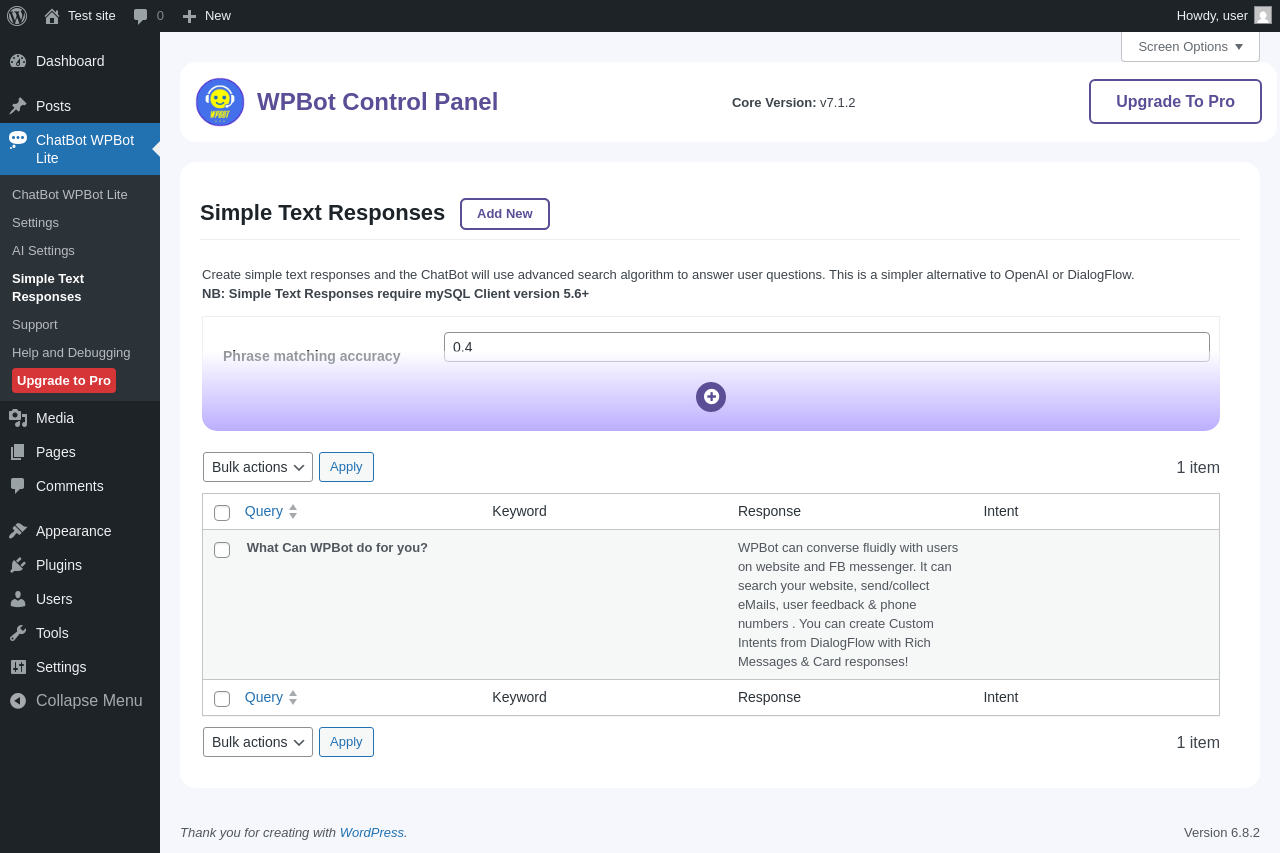
Task: Check the 'What Can WPBot do for you?' row
Action: (x=222, y=550)
